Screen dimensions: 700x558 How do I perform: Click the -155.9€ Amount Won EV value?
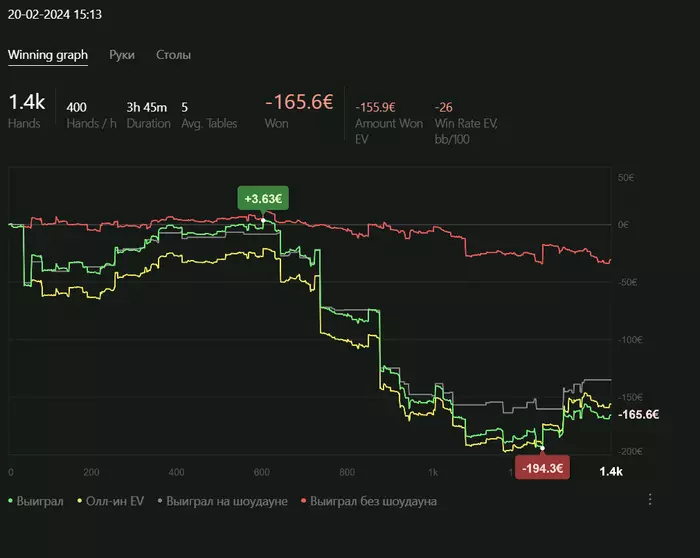[375, 108]
